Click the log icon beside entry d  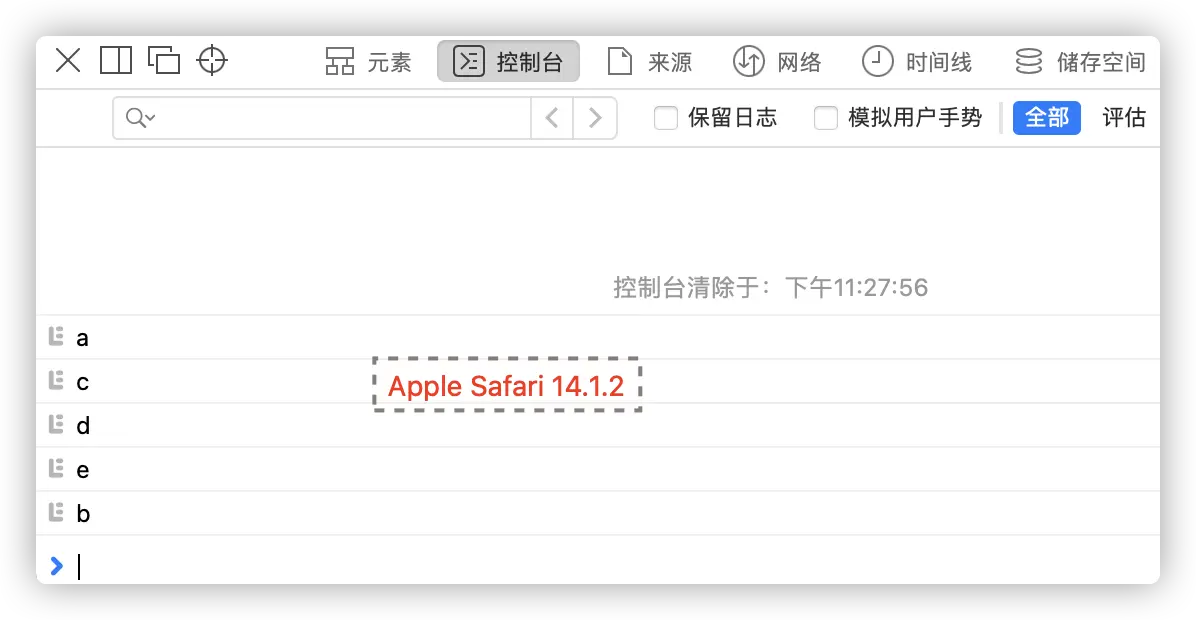click(56, 424)
